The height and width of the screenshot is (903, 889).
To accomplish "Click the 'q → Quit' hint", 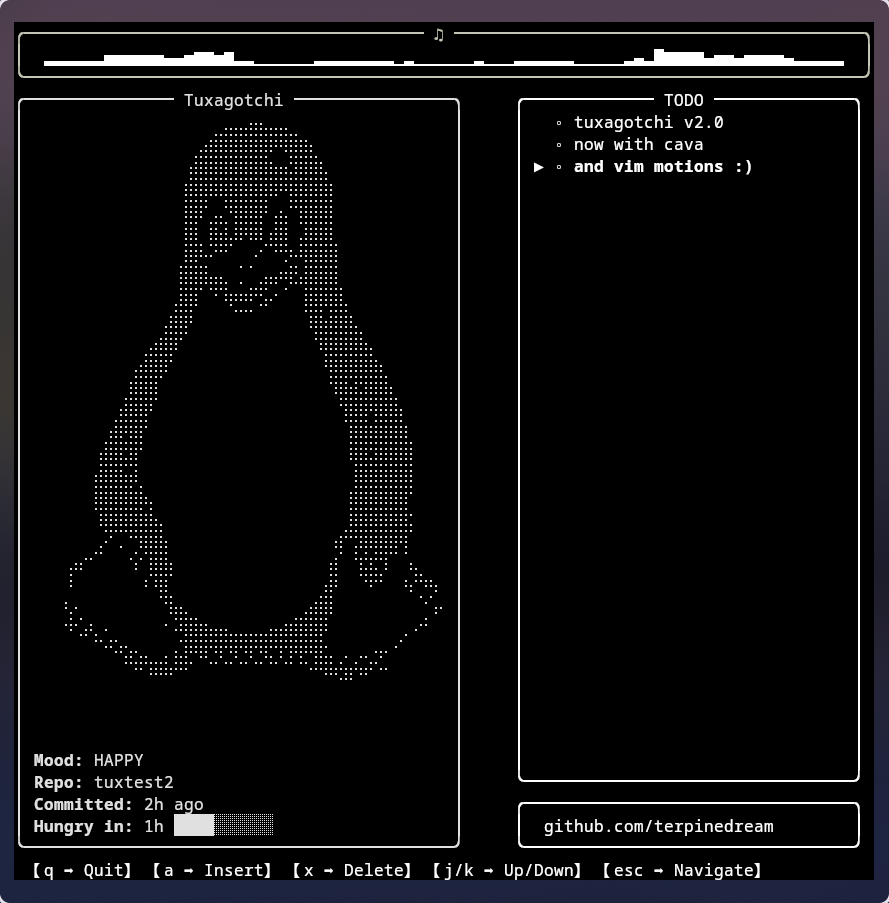I will (x=82, y=870).
